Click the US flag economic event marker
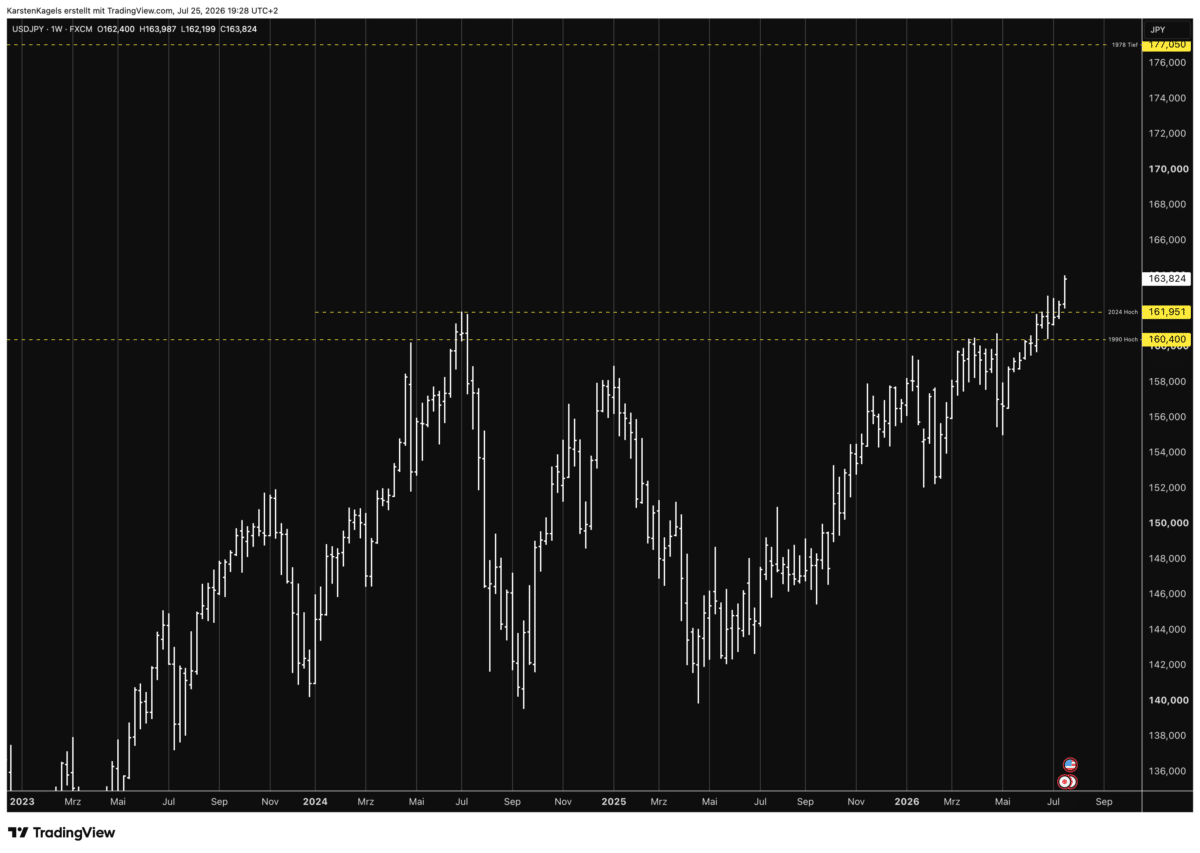Screen dimensions: 1200x853 [x=1070, y=765]
